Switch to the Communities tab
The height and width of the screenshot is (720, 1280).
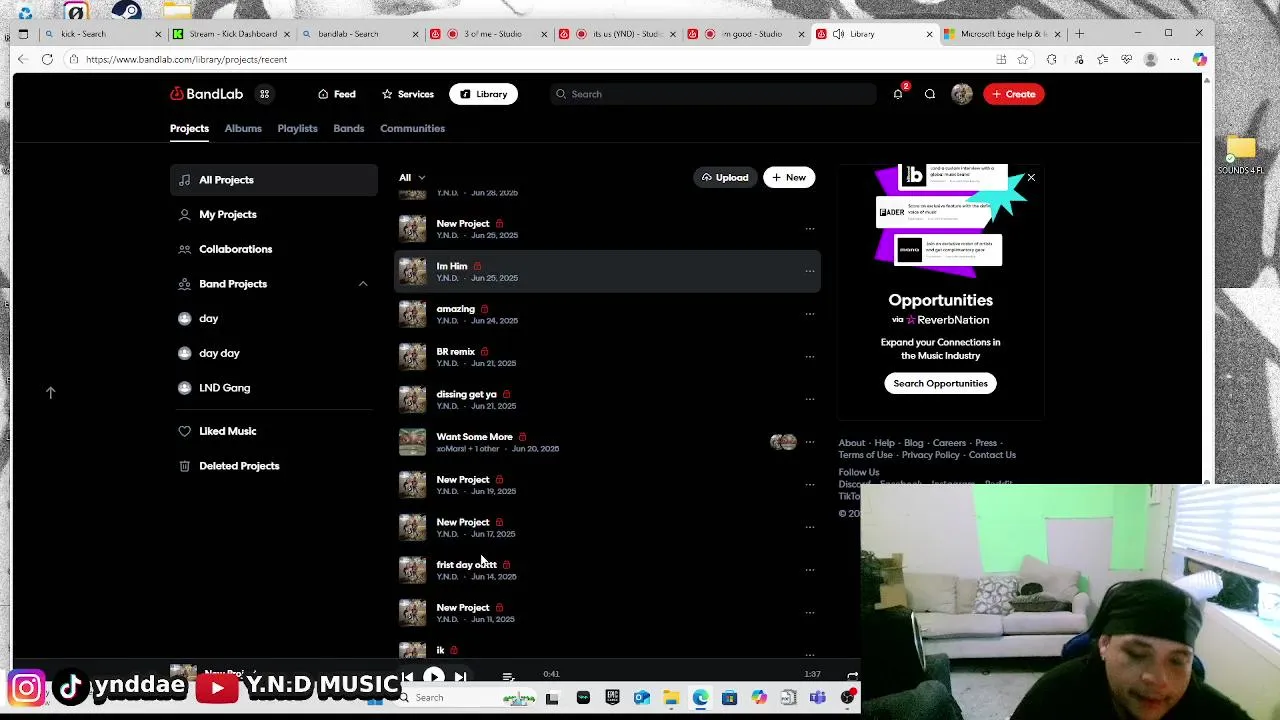[412, 128]
